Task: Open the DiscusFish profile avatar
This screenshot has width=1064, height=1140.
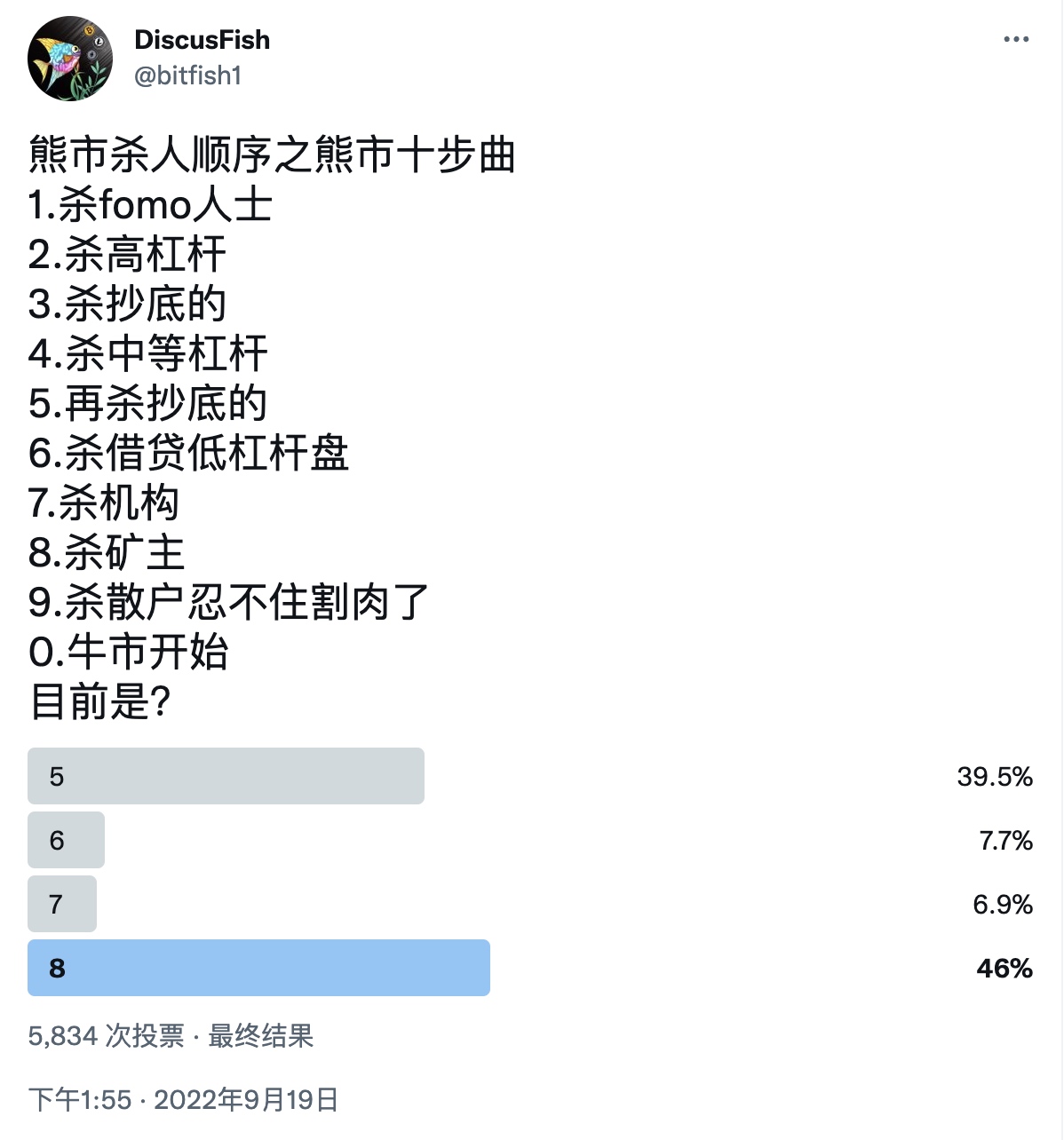Action: pos(70,58)
